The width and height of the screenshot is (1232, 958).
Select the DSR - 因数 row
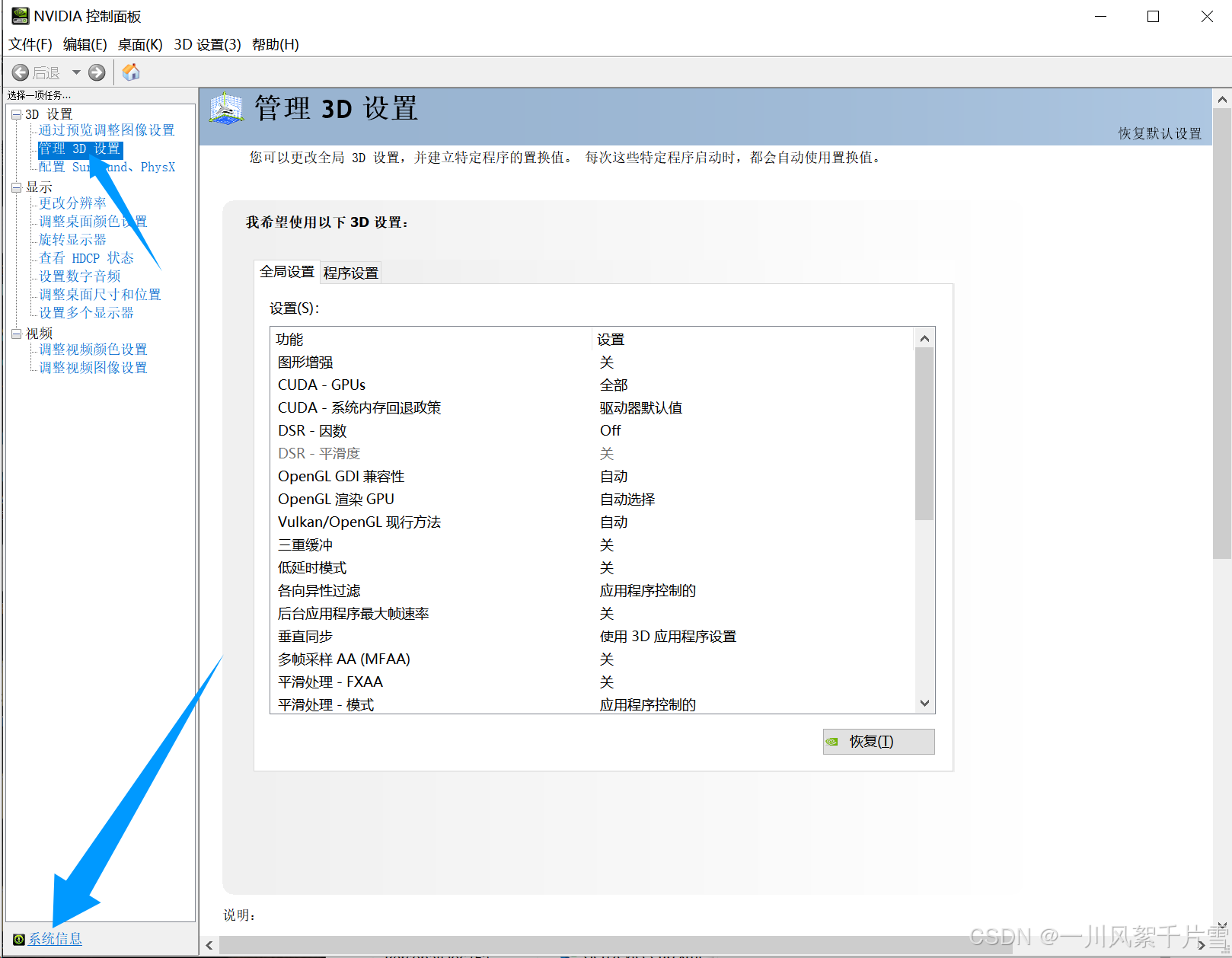592,431
